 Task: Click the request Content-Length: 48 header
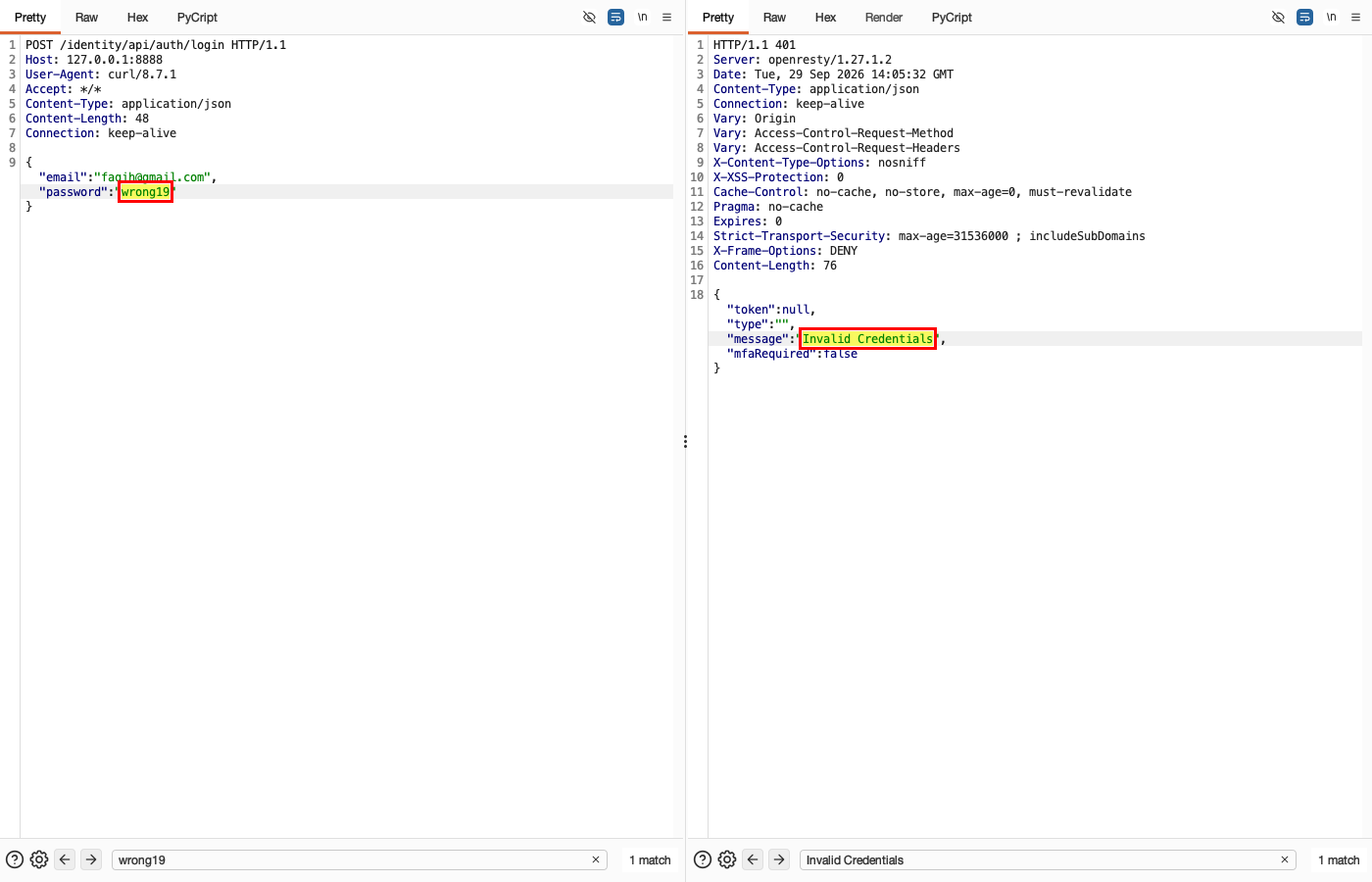[87, 119]
